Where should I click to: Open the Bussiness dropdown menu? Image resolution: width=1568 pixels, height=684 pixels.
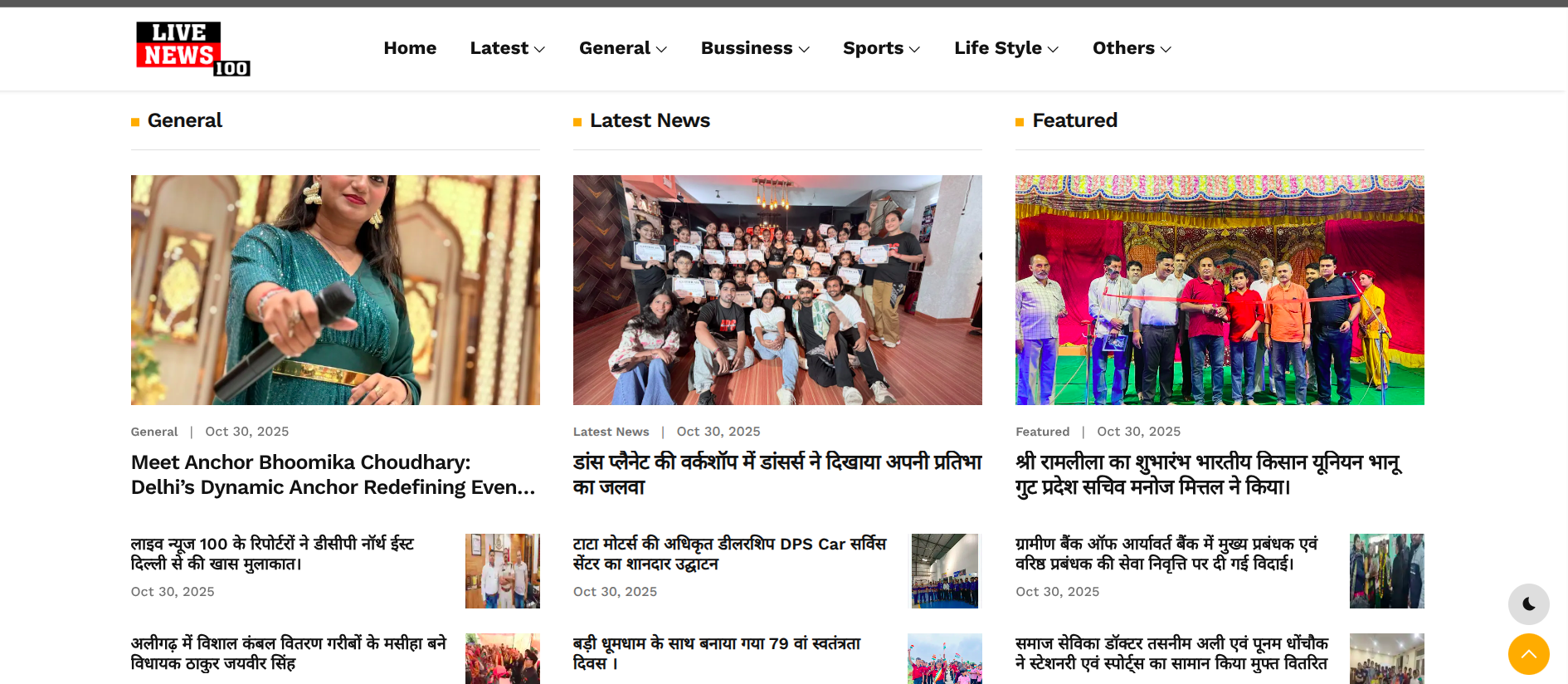(754, 48)
